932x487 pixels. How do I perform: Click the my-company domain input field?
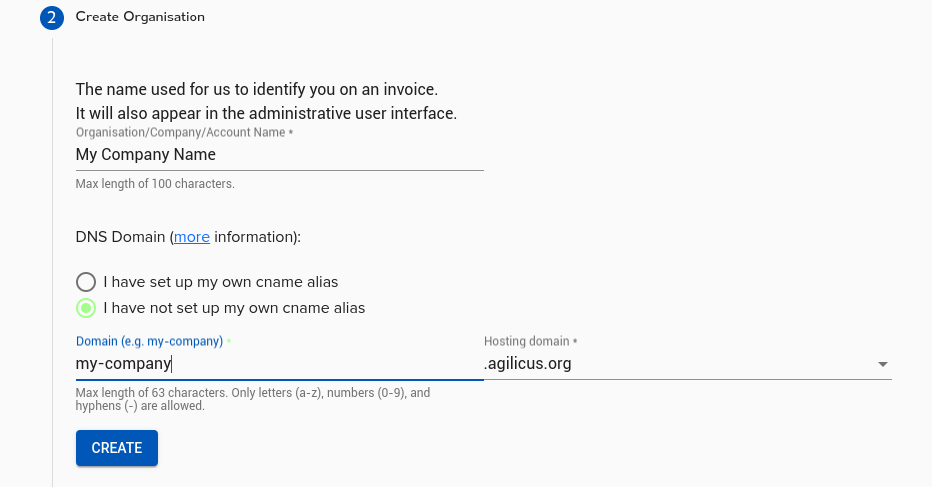tap(279, 363)
